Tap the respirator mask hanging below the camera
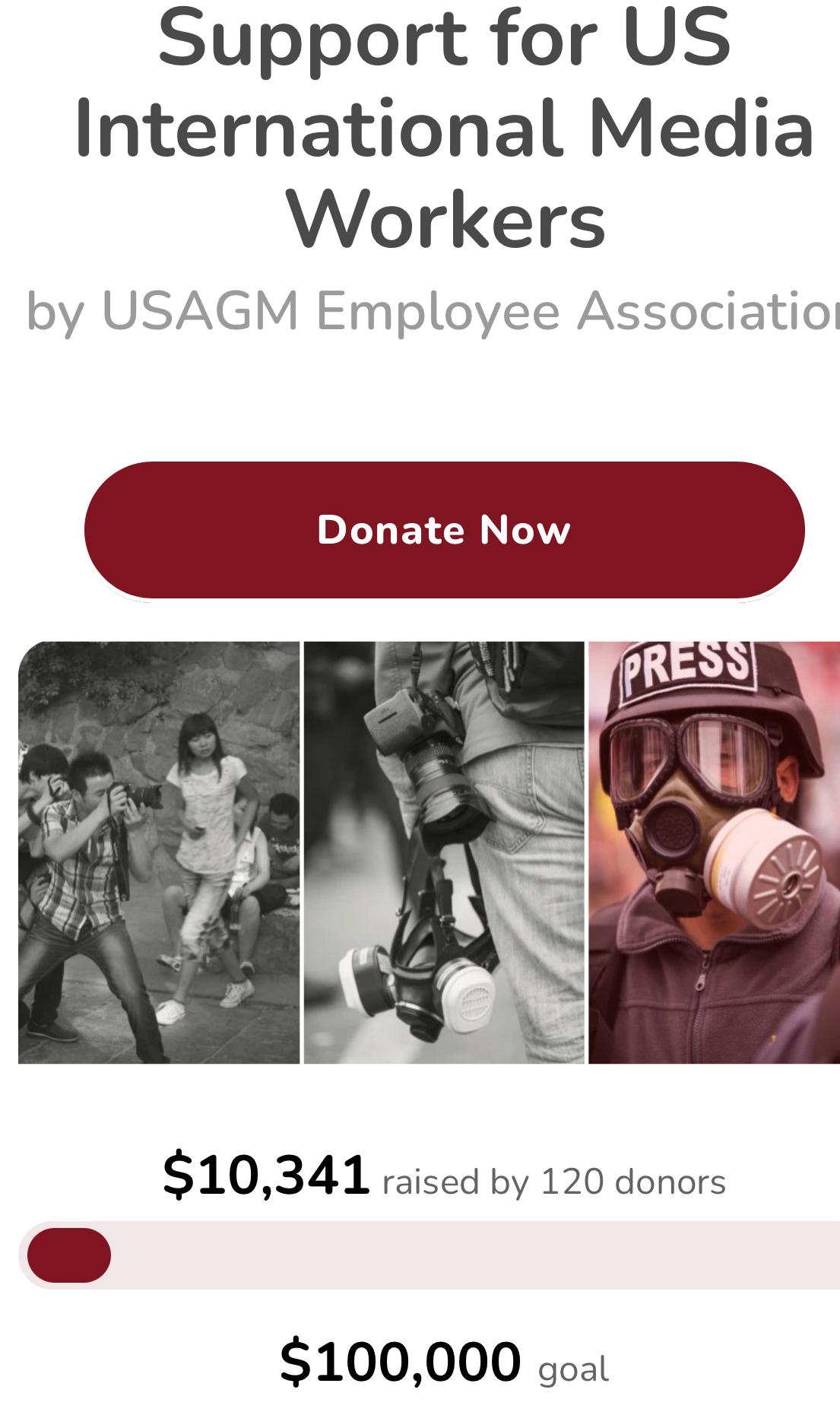Screen dimensions: 840x1412 (417, 982)
